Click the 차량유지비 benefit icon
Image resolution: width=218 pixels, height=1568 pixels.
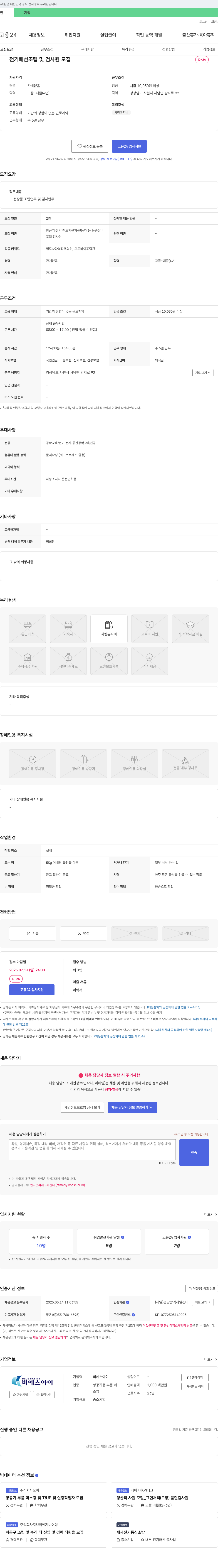tap(109, 629)
